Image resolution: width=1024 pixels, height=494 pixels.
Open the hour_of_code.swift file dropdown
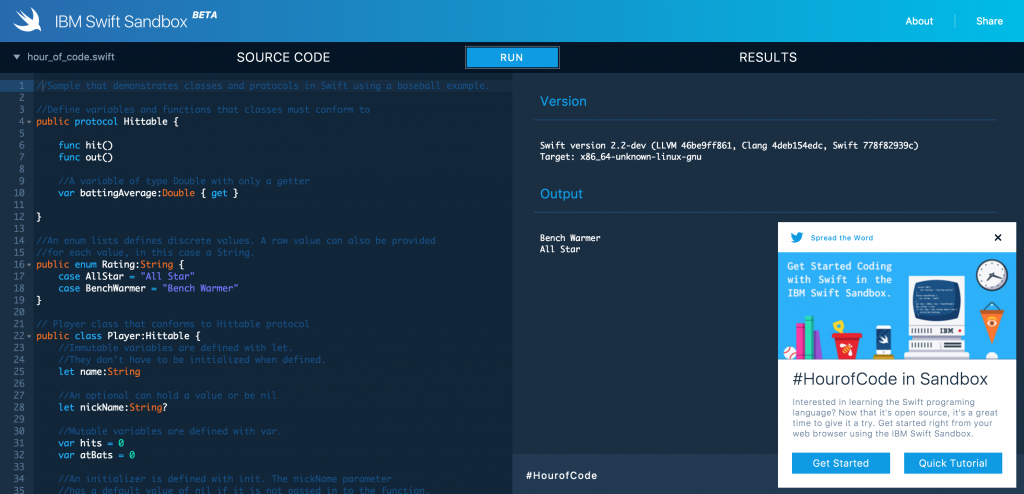coord(17,58)
